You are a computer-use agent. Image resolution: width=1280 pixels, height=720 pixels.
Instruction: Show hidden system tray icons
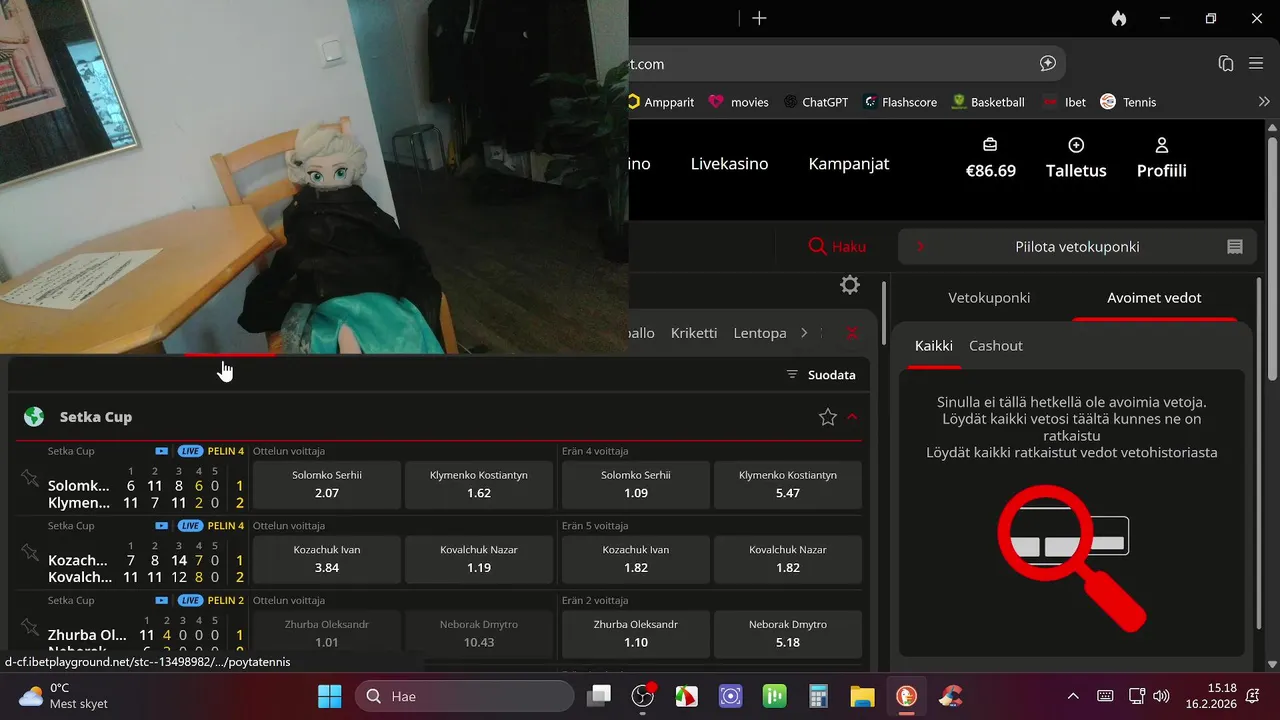1073,696
